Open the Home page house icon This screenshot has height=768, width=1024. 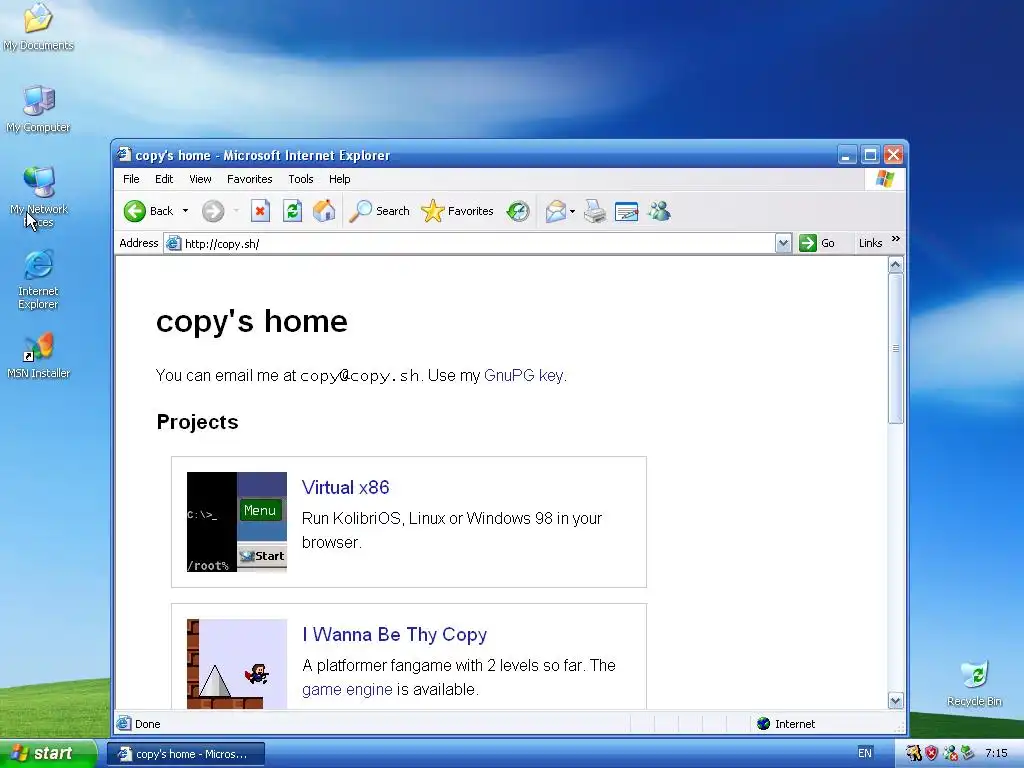coord(324,211)
